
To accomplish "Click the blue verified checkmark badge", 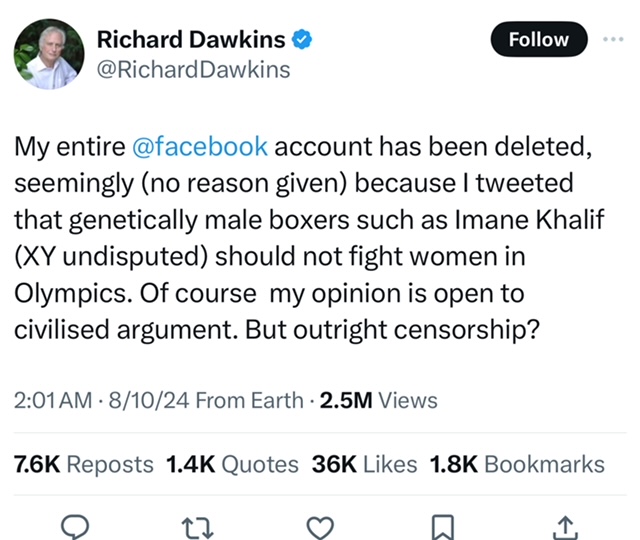I will click(305, 40).
